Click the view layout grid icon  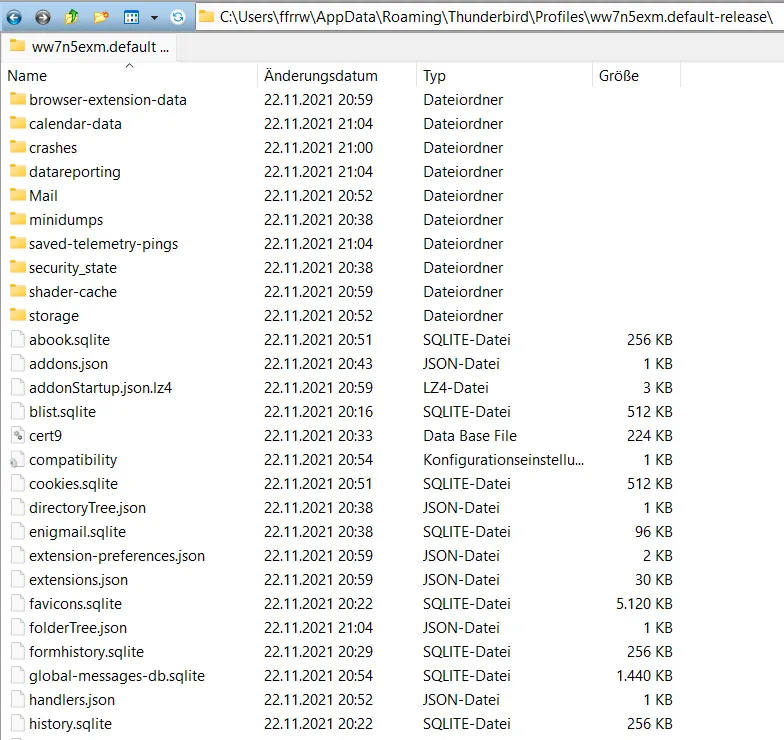coord(132,18)
